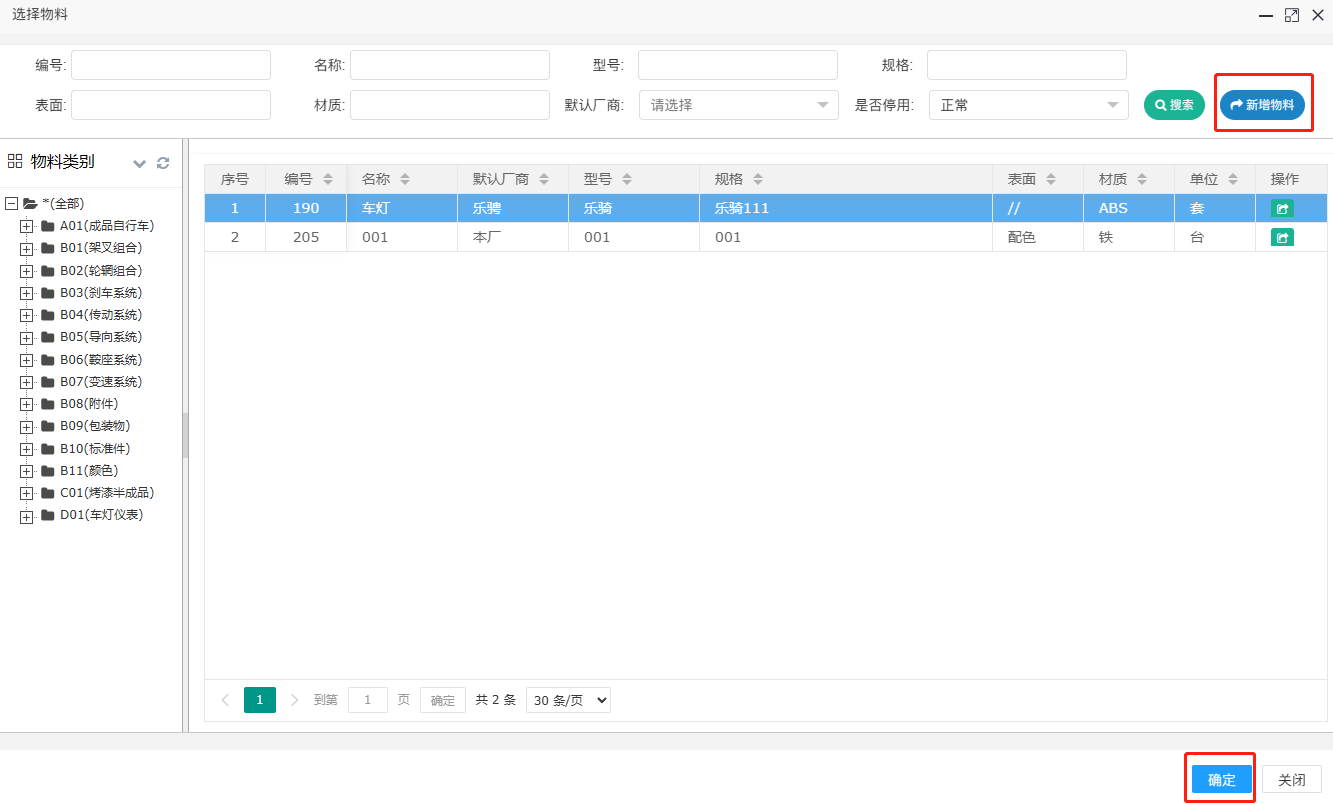Open the 30 条/页 page size selector
This screenshot has width=1333, height=804.
568,701
